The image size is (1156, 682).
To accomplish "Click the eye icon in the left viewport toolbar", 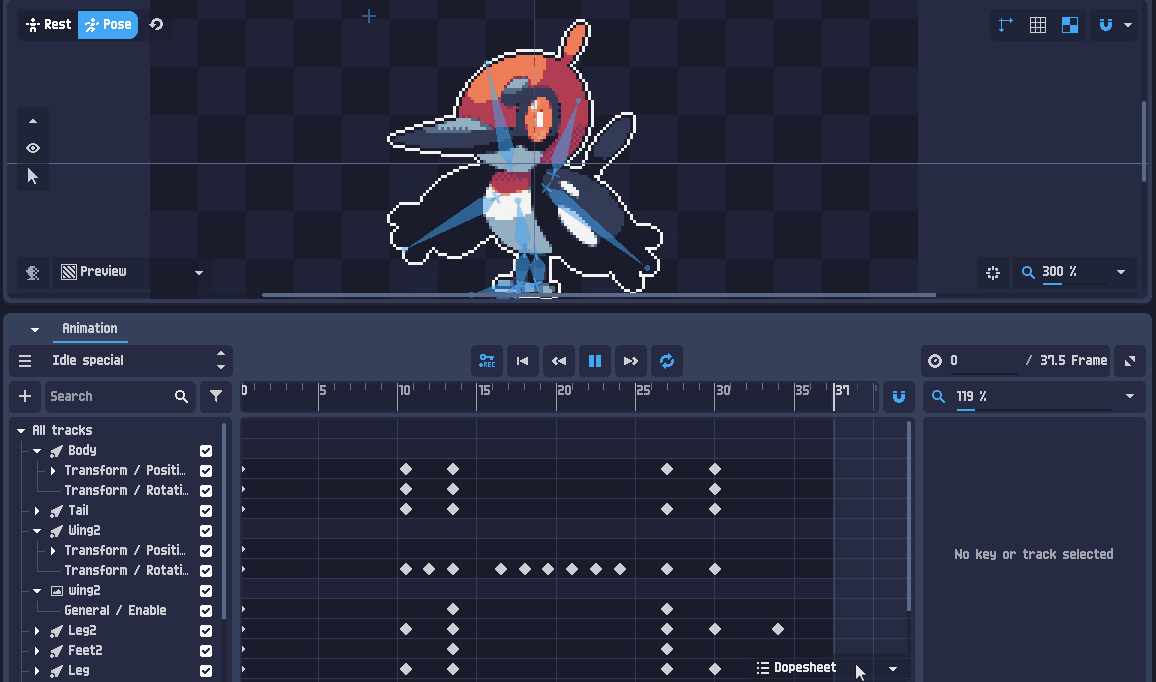I will 32,146.
